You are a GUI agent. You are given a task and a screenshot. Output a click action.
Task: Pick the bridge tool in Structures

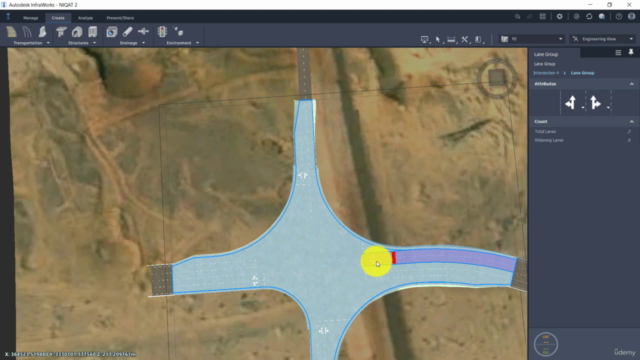click(x=61, y=32)
